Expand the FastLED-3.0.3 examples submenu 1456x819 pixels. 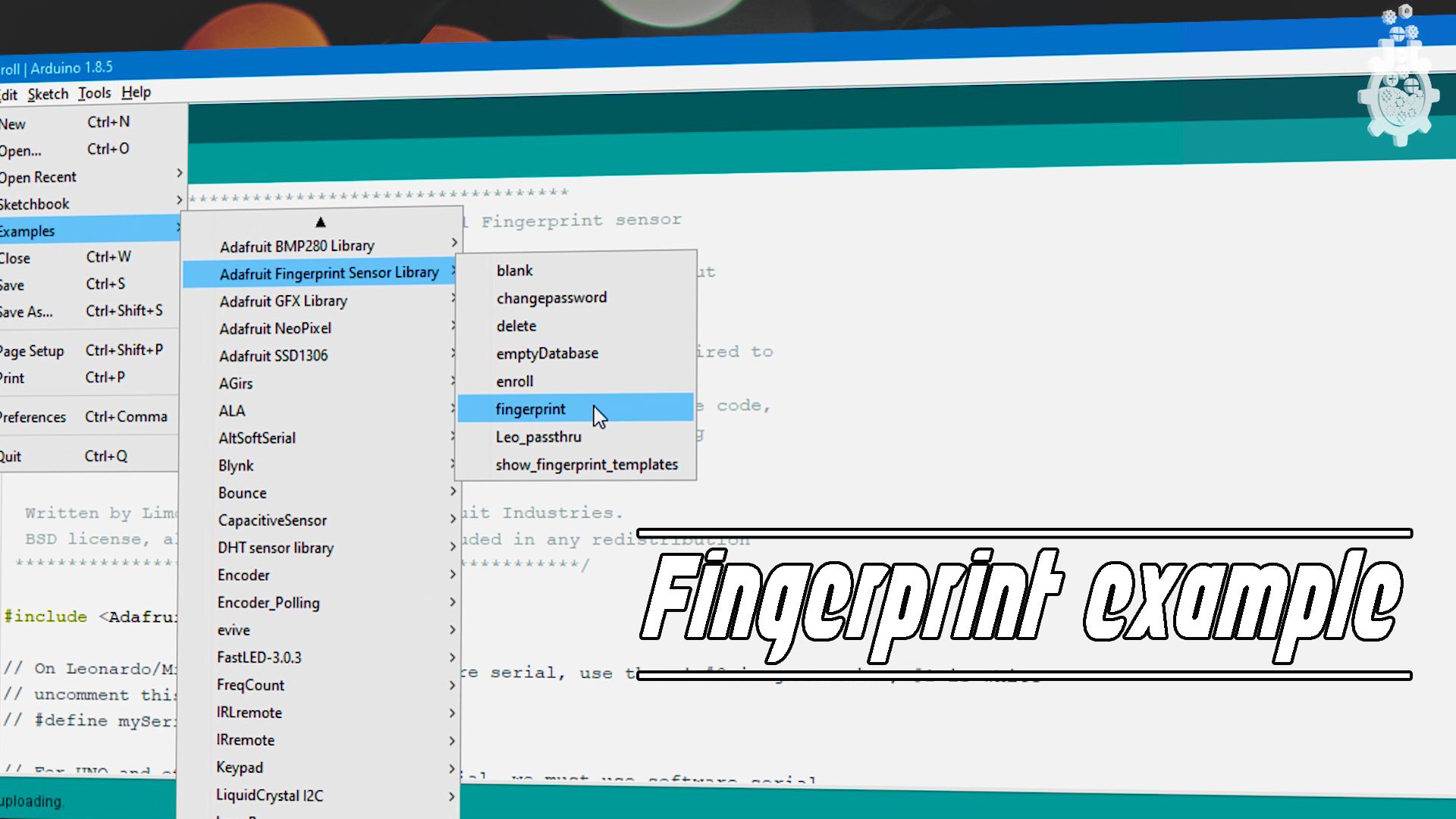coord(259,657)
